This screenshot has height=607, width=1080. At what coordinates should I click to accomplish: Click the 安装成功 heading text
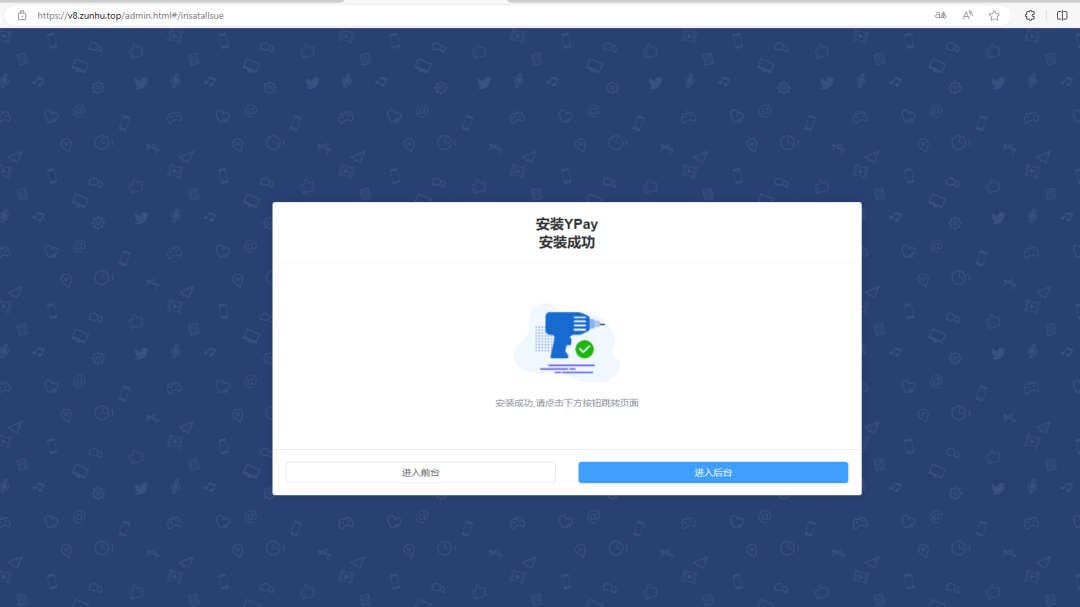coord(567,243)
